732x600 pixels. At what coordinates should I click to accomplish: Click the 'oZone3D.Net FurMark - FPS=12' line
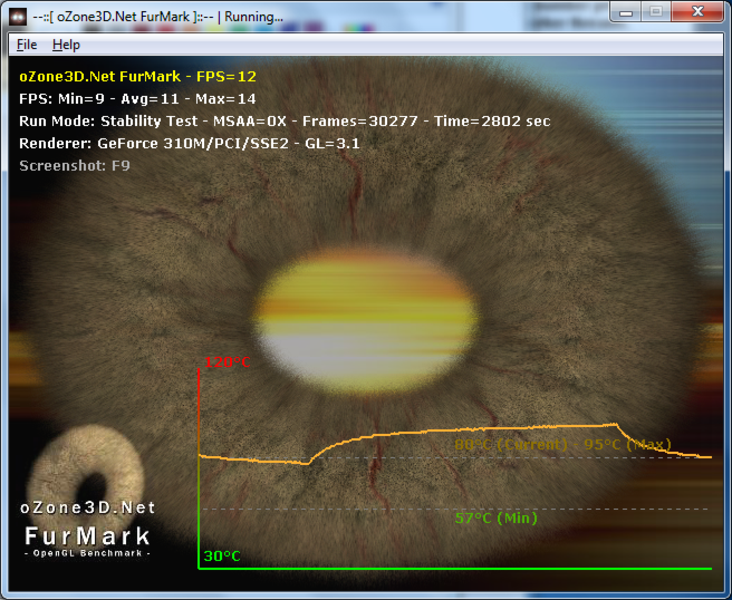click(x=138, y=77)
